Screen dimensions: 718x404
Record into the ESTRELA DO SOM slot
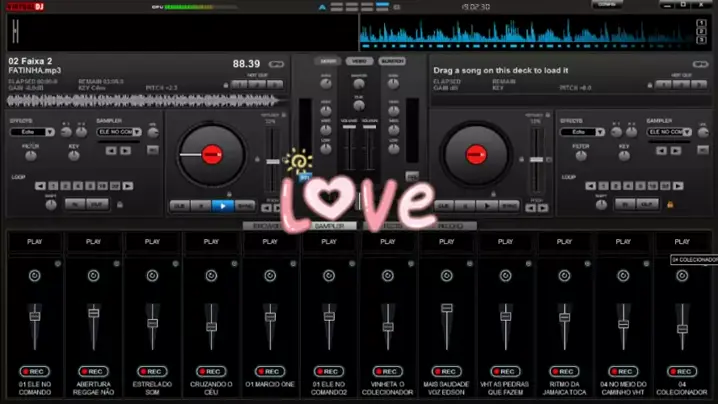point(152,371)
